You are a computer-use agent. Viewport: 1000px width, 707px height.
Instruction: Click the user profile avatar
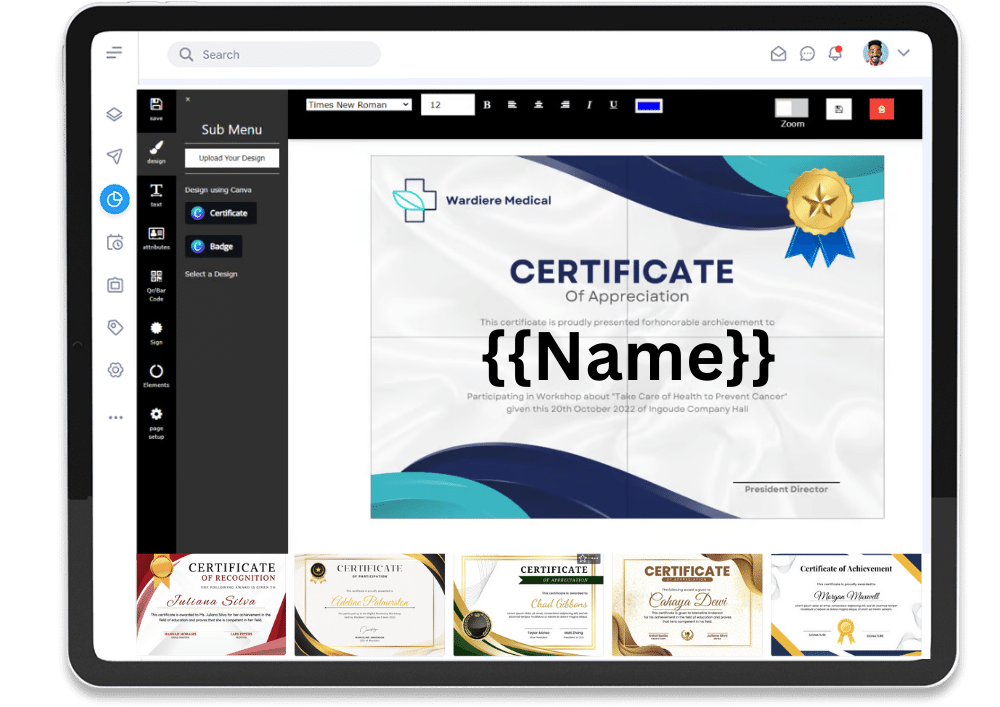pos(876,53)
